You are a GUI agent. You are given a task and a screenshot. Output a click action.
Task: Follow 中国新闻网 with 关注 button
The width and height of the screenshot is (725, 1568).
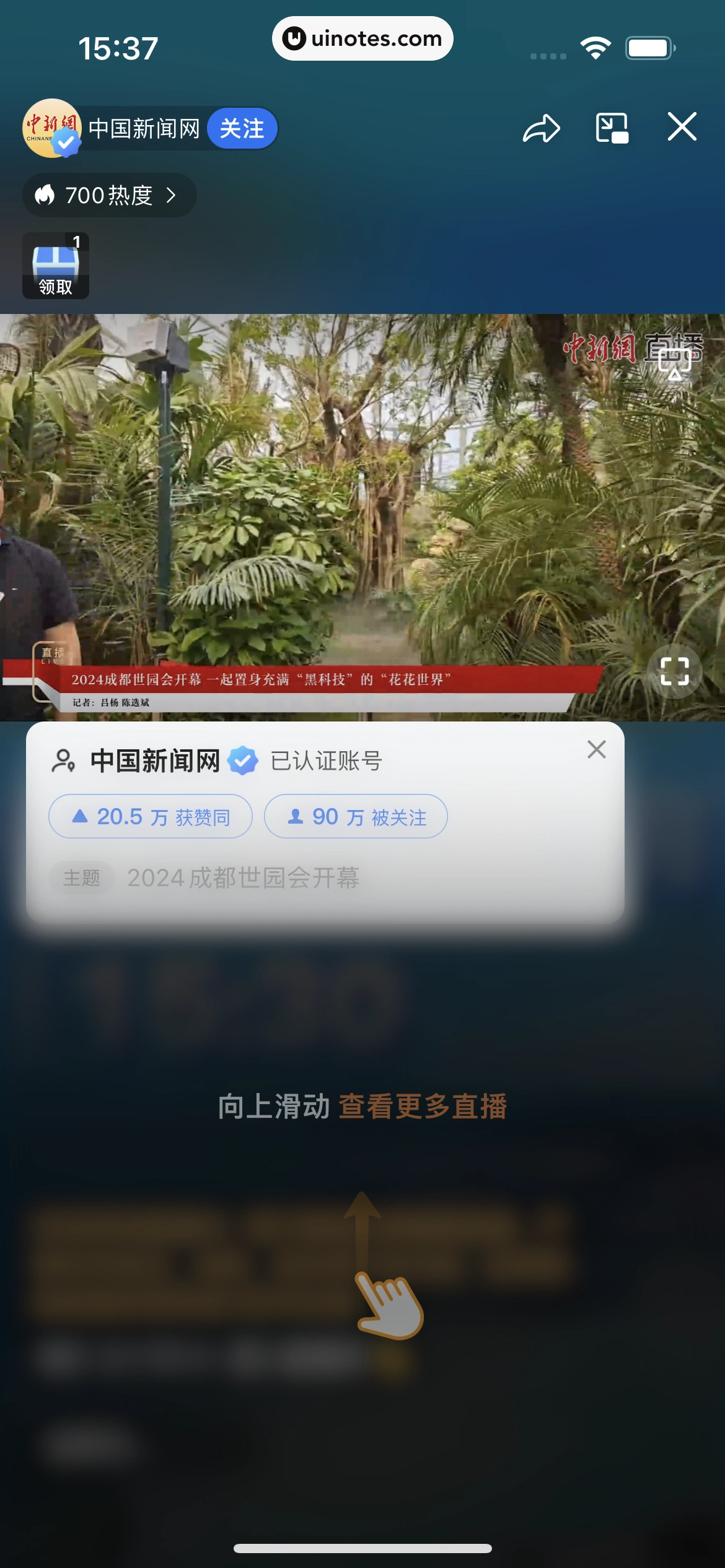[x=242, y=129]
